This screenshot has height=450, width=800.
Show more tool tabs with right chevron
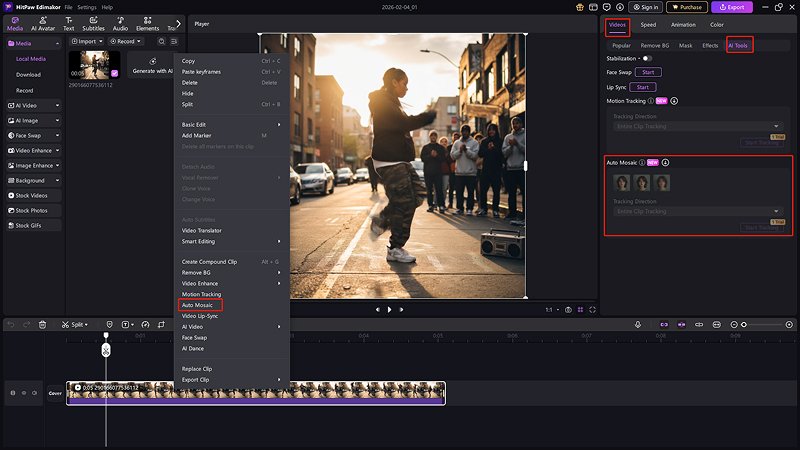point(178,23)
